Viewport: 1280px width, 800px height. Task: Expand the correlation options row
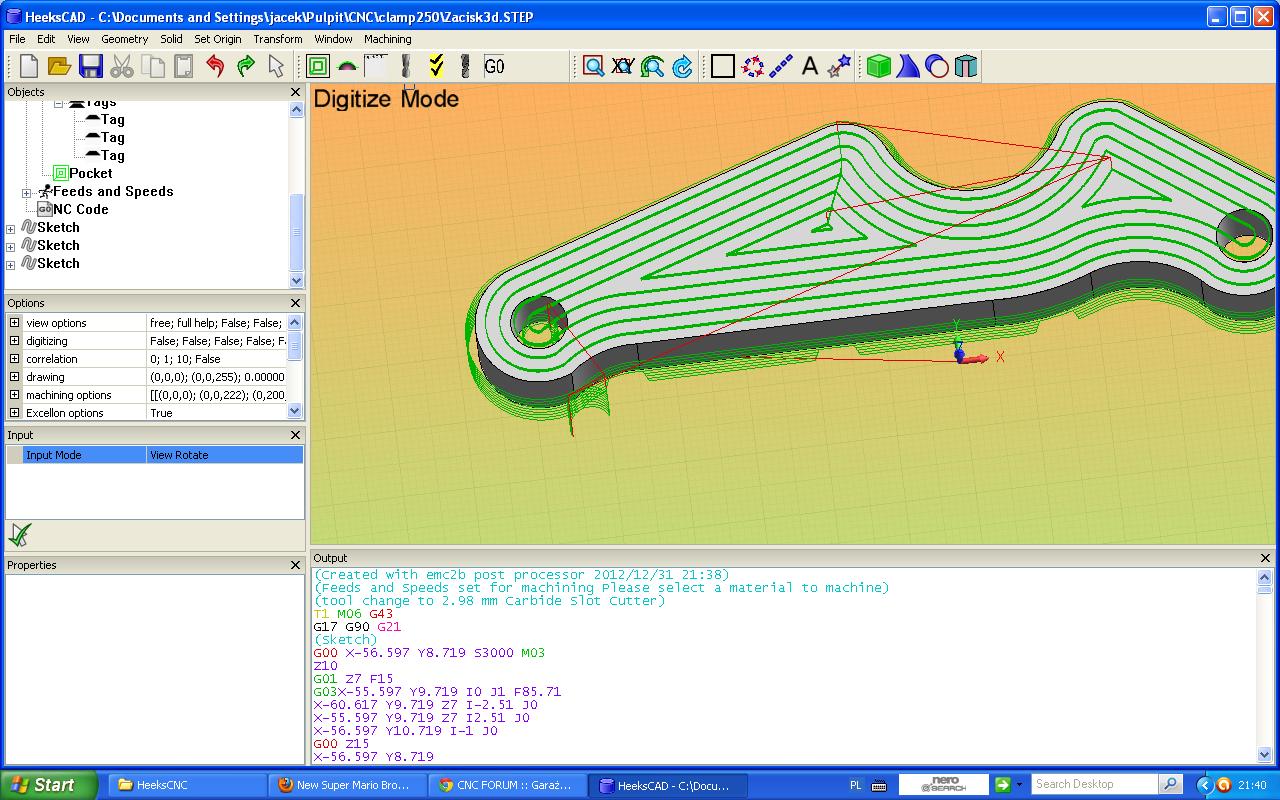click(14, 359)
